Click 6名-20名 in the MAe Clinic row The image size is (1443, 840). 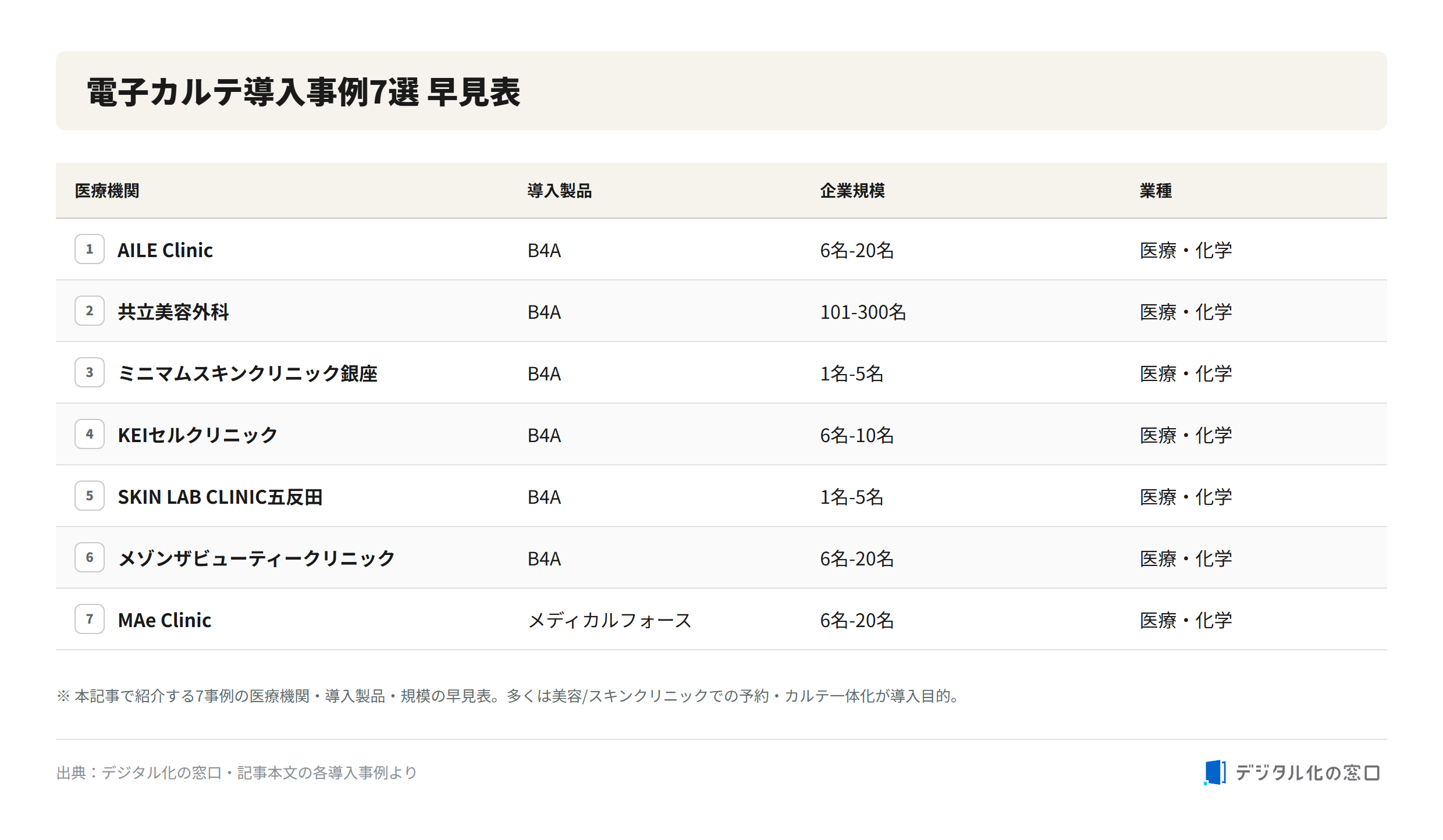pyautogui.click(x=856, y=620)
